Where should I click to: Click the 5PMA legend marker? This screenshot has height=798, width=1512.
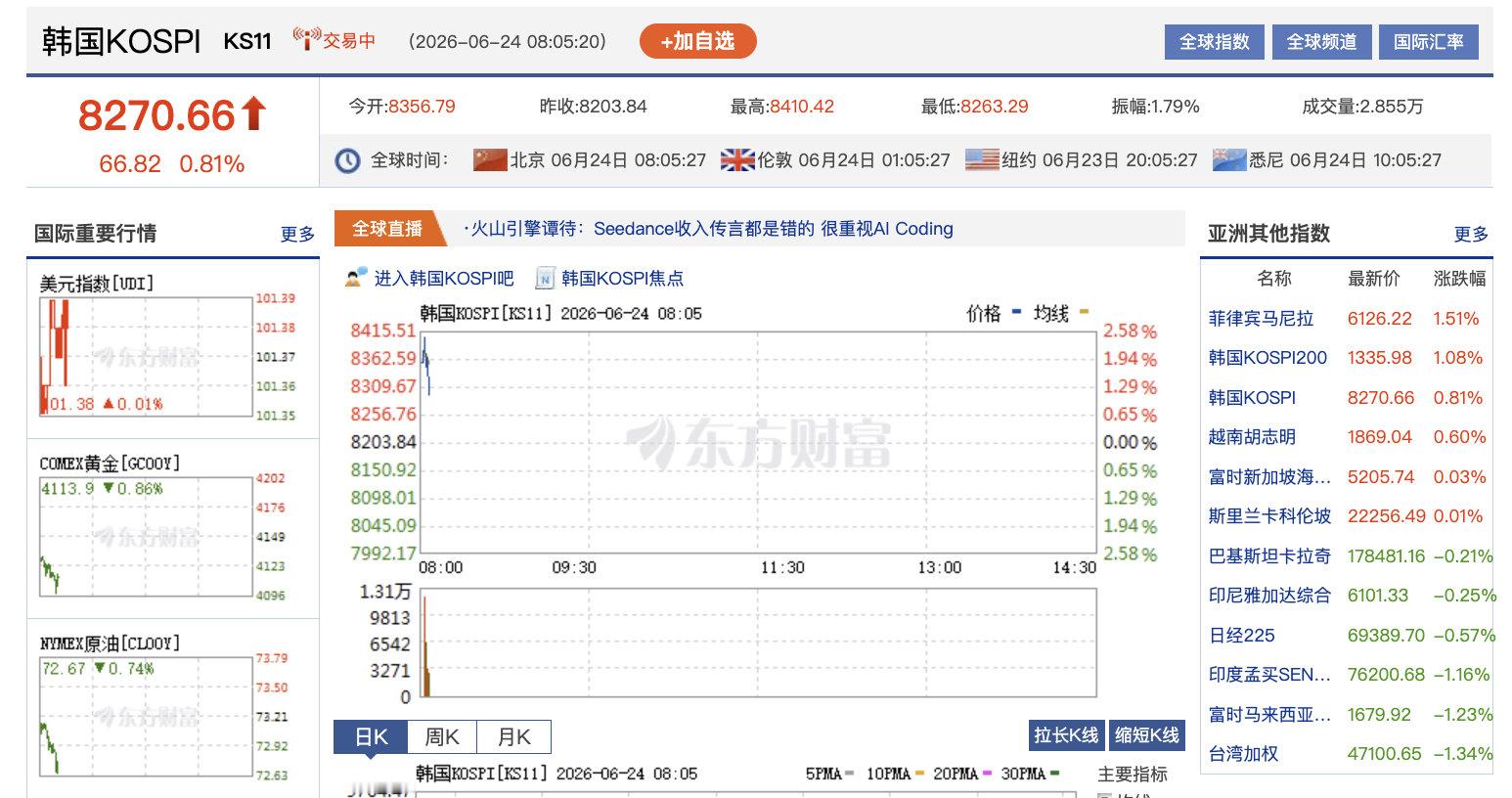tap(848, 774)
